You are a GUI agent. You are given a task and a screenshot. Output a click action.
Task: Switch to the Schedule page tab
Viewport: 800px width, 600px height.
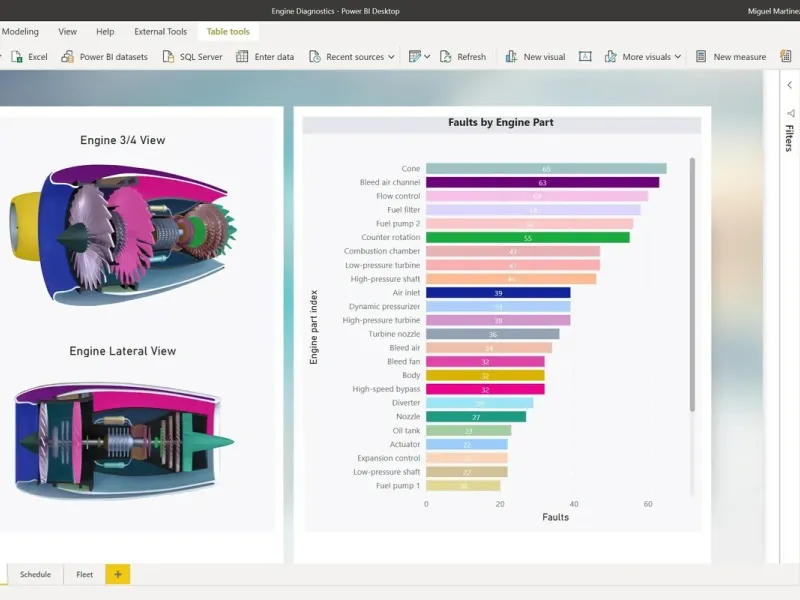tap(35, 574)
